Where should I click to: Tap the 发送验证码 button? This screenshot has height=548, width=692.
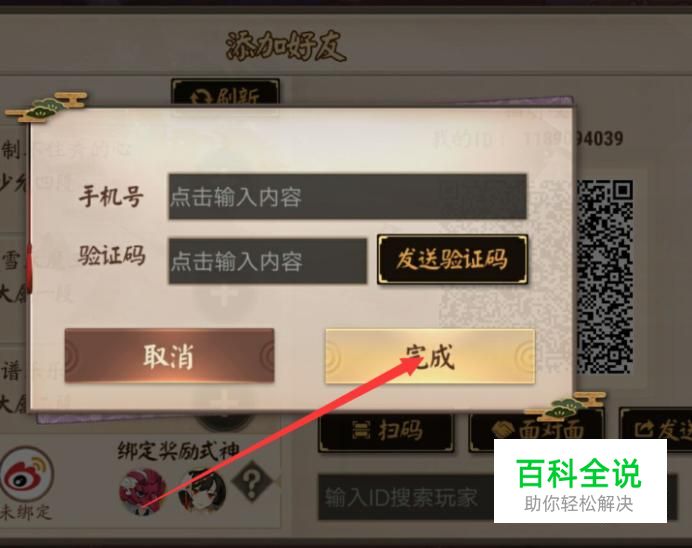tap(452, 259)
